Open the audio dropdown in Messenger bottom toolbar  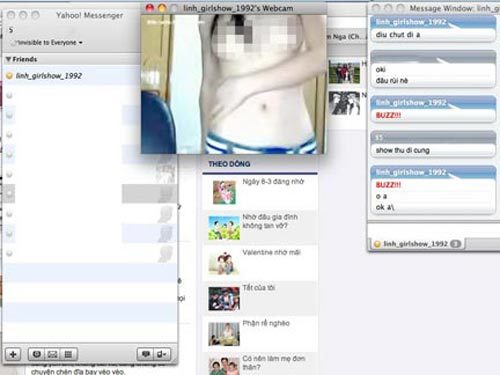point(163,354)
